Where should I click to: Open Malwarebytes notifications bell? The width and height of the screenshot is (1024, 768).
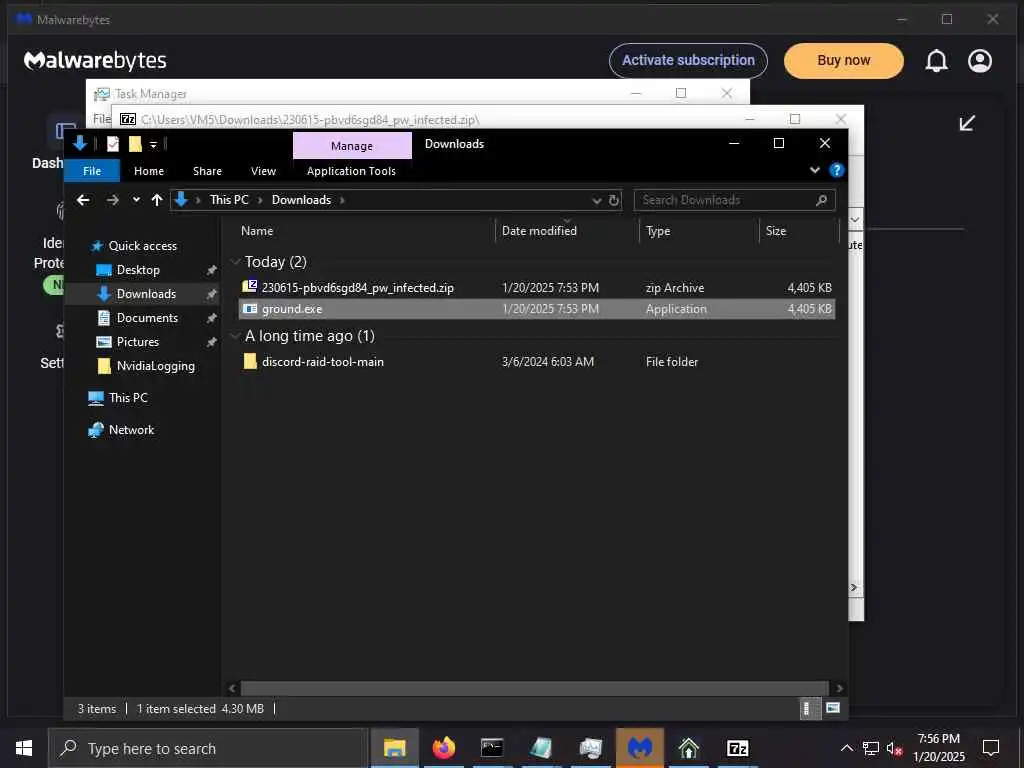[x=936, y=61]
